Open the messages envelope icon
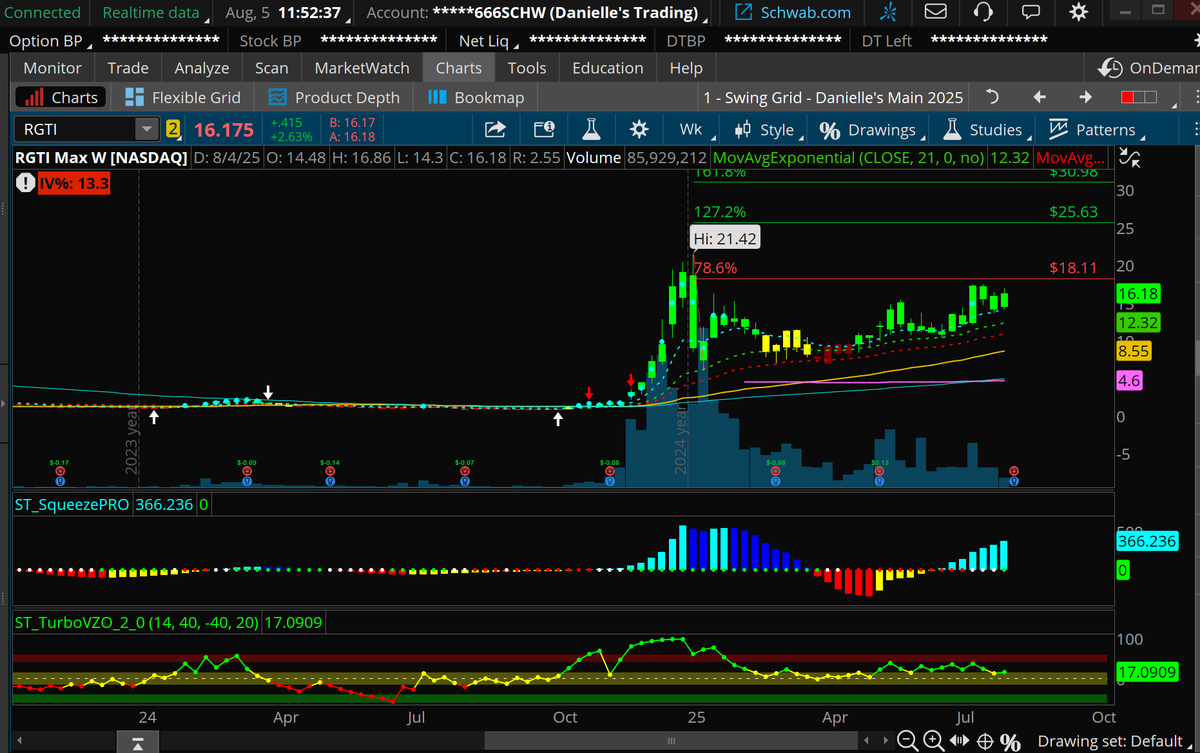 (935, 13)
